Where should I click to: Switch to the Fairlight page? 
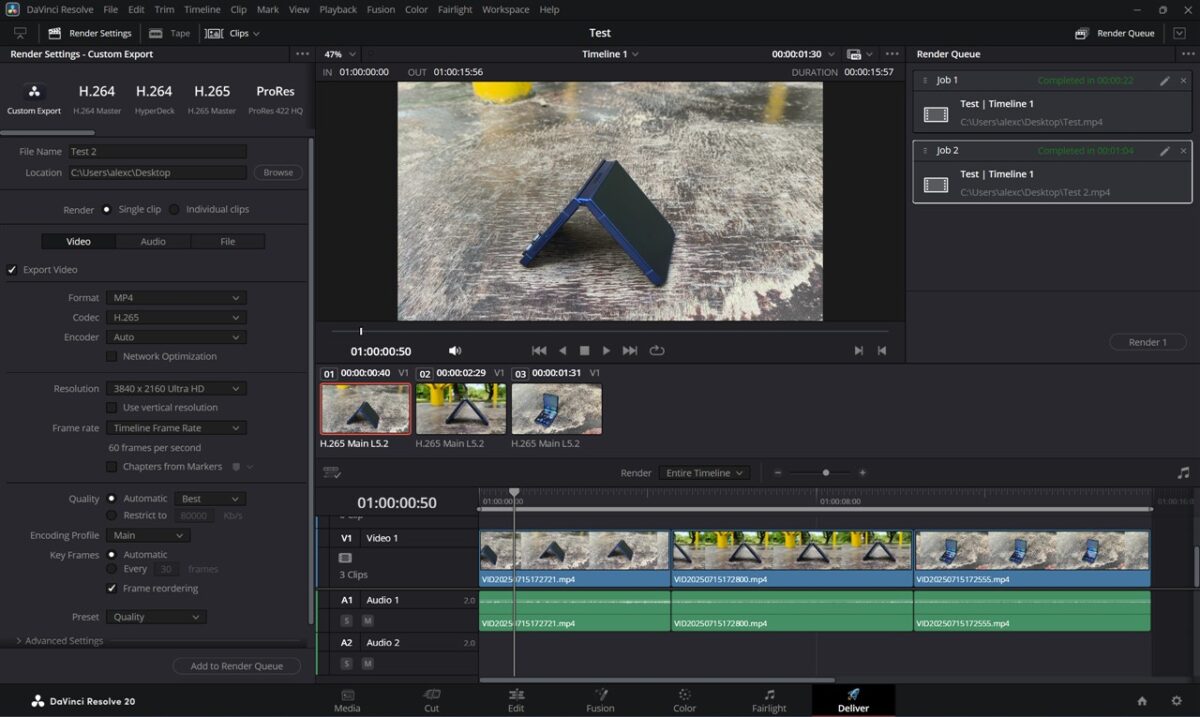pos(769,700)
